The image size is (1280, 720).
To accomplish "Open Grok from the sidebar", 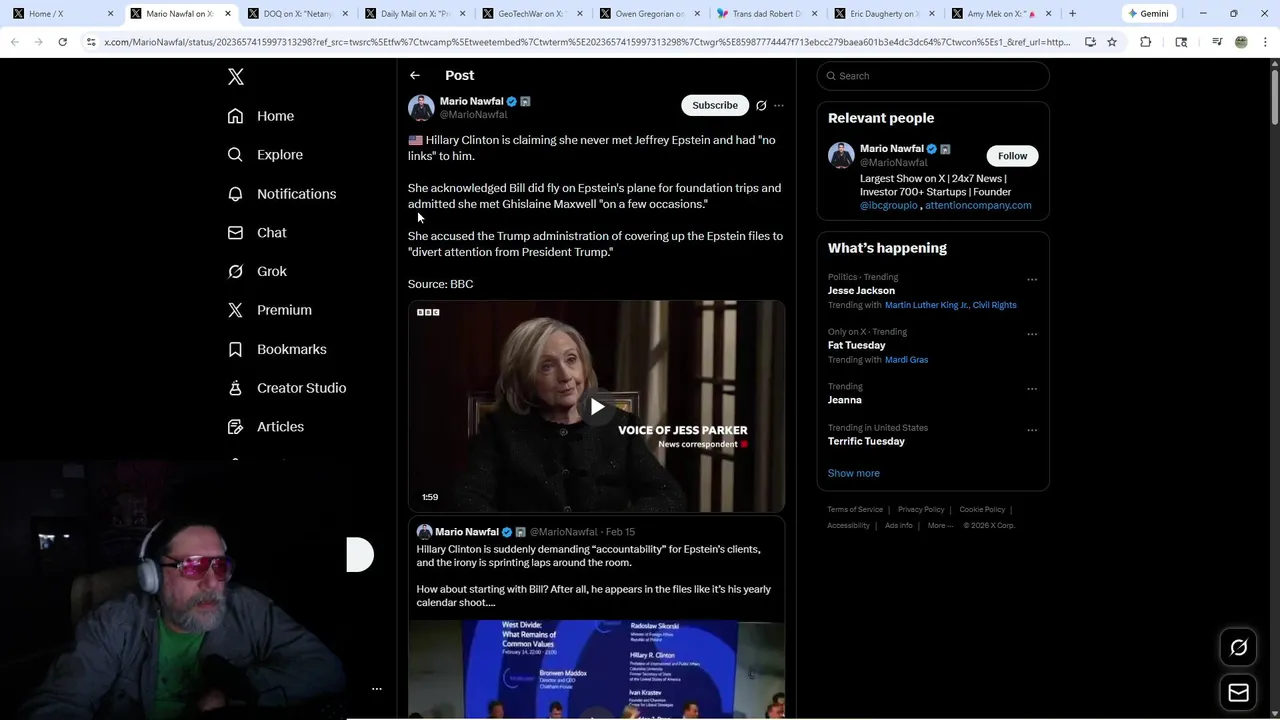I will click(x=256, y=271).
